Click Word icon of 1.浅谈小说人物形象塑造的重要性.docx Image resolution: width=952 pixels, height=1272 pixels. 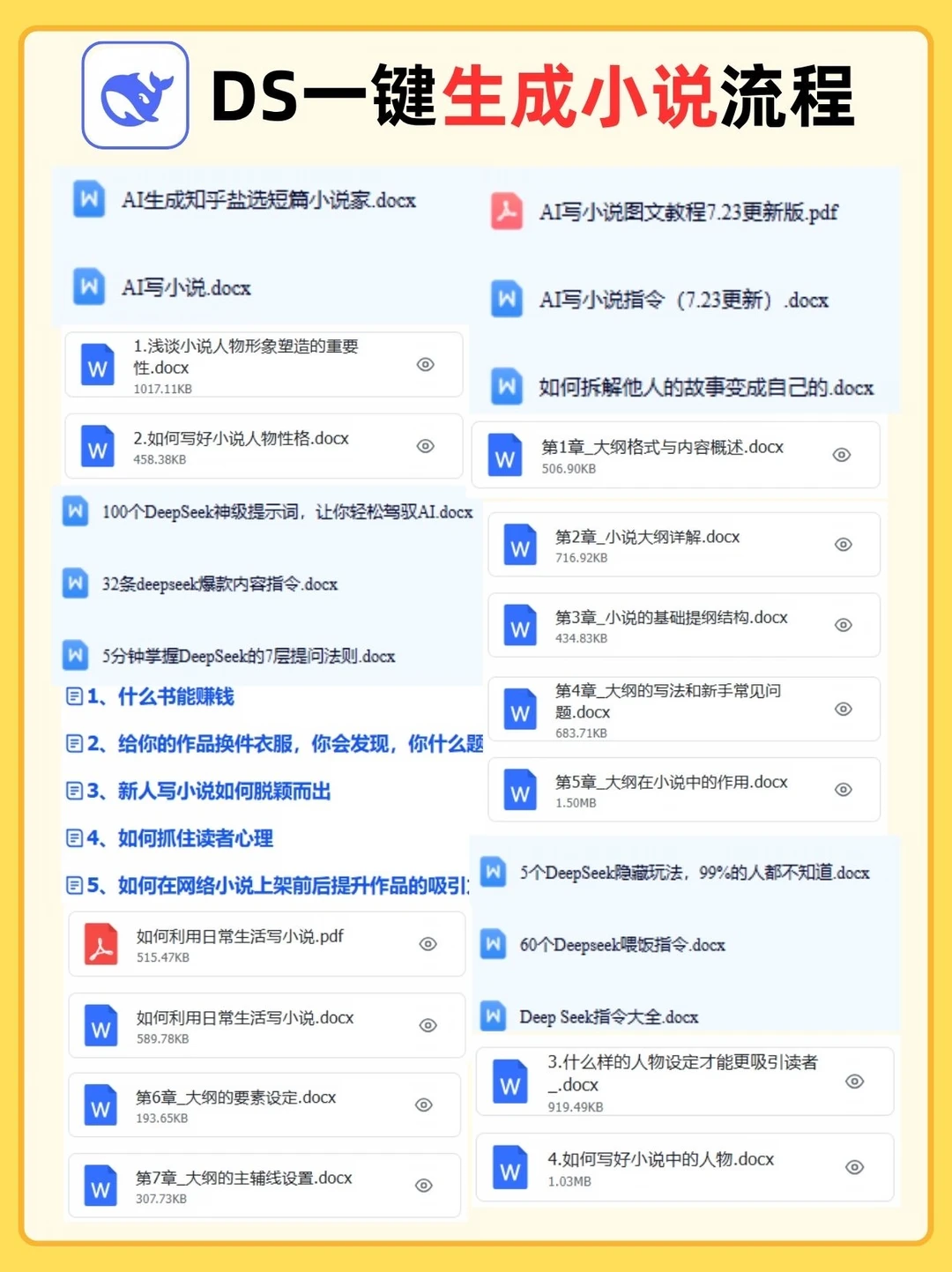coord(97,364)
